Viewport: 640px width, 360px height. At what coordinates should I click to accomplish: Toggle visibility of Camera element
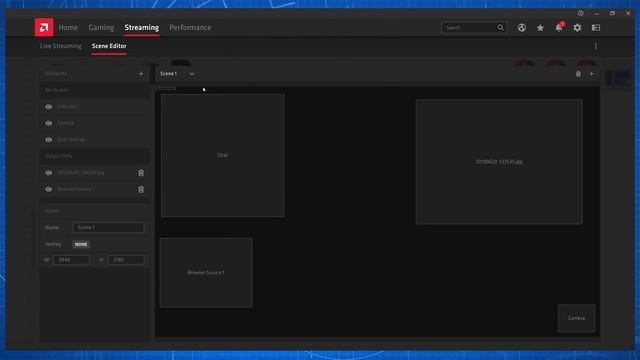coord(49,123)
